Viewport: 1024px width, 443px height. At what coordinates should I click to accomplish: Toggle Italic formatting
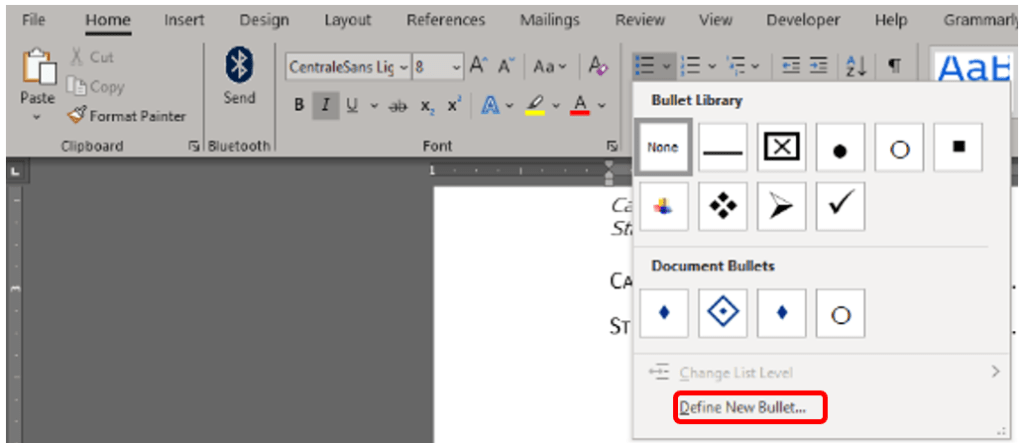click(324, 105)
